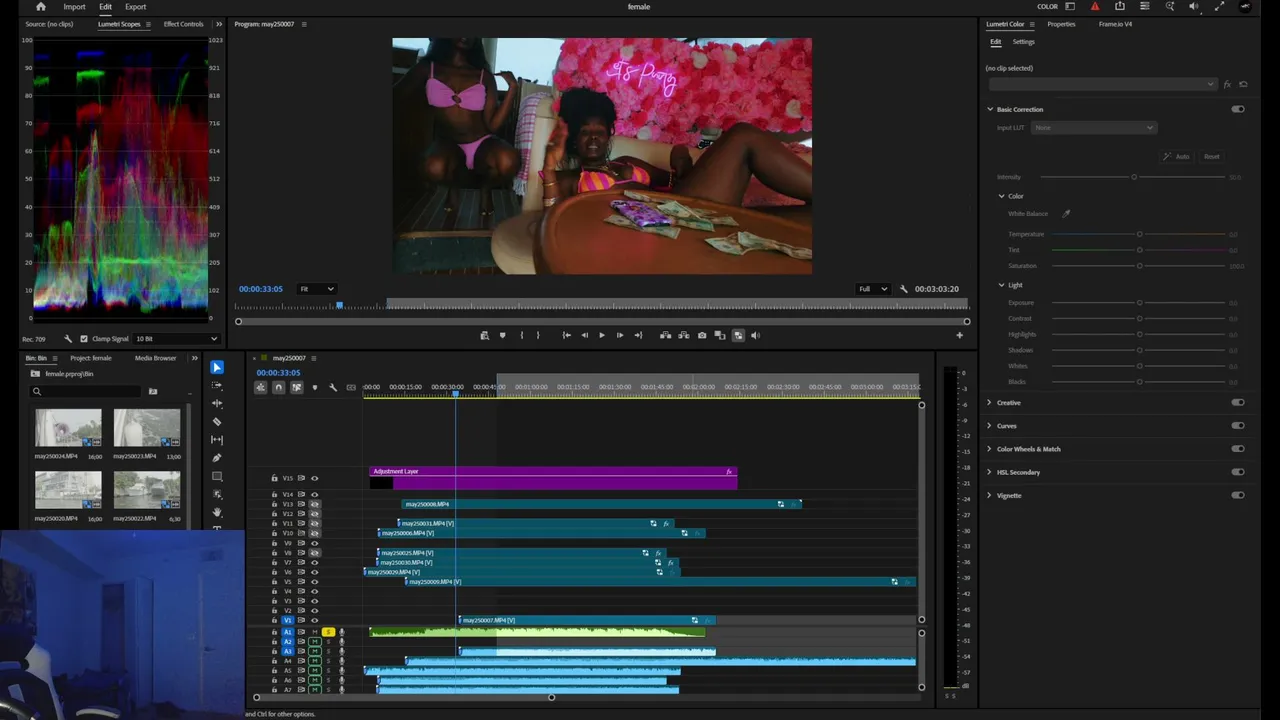Open Settings tab in Lumetri Color
The height and width of the screenshot is (720, 1280).
pos(1023,42)
